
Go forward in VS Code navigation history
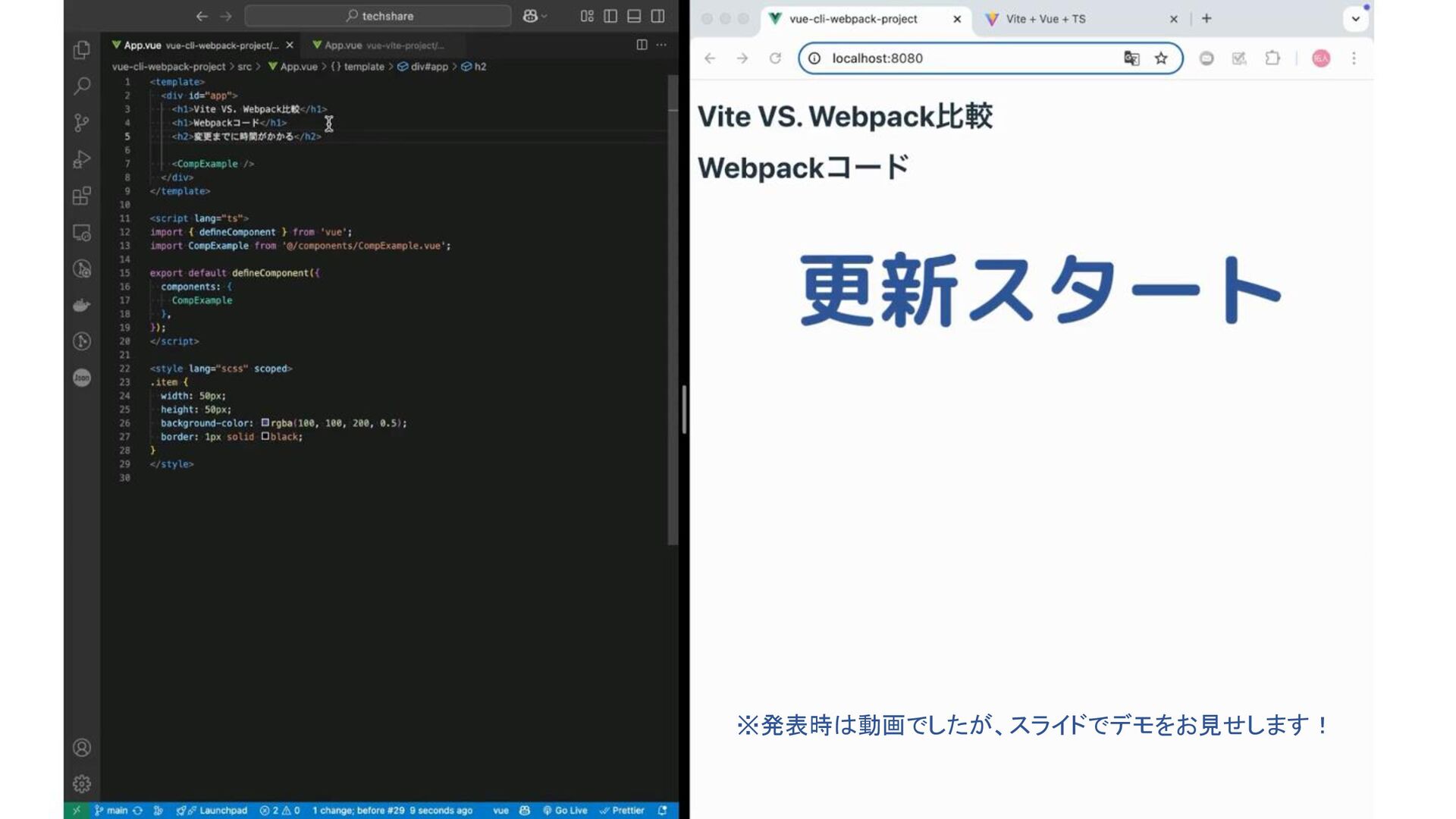(x=226, y=16)
